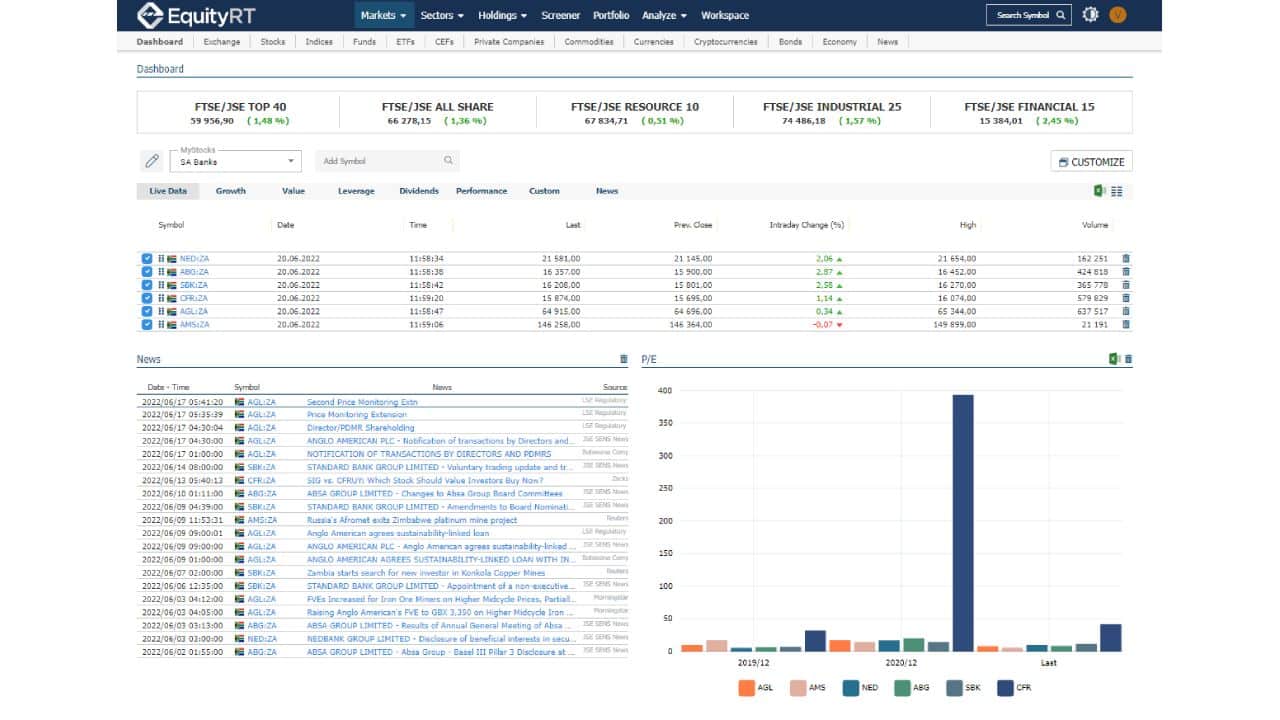Open the Director/PDMR Shareholding news link

tap(360, 428)
